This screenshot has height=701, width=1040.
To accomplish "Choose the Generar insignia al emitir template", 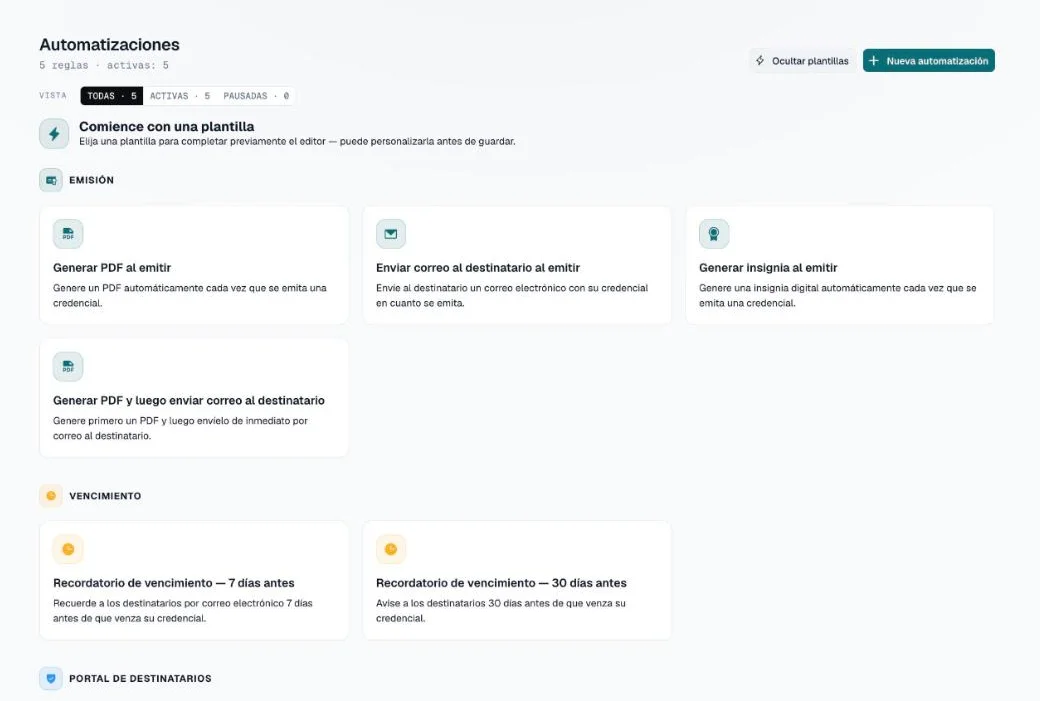I will click(840, 265).
